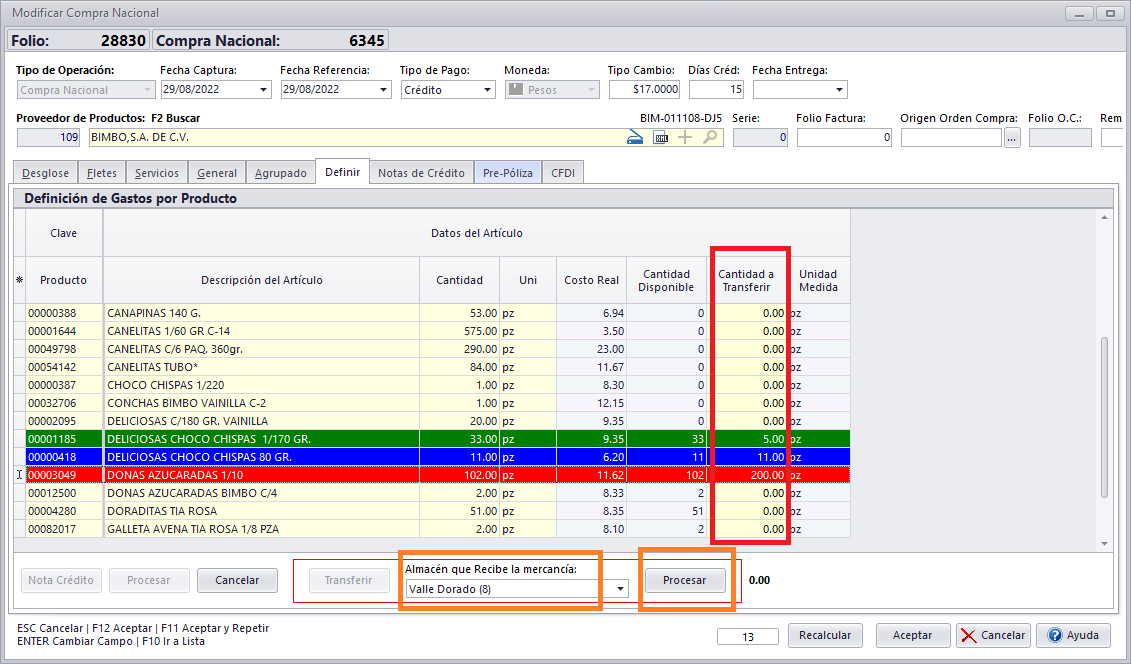Click Procesar next to the warehouse dropdown

click(x=685, y=580)
